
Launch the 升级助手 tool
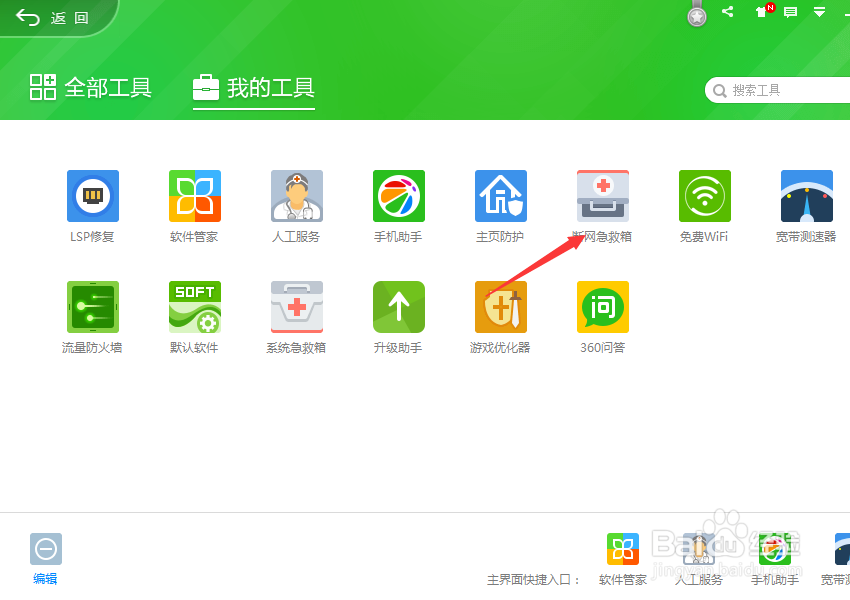click(398, 307)
